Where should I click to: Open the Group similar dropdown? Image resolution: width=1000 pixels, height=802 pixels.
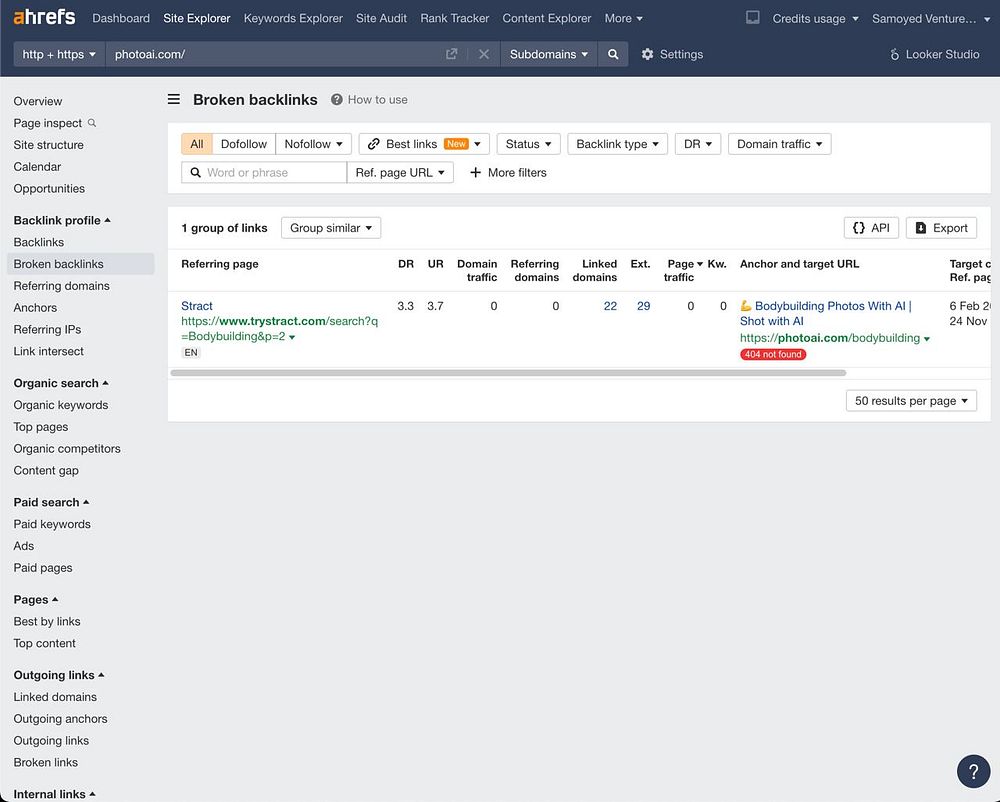click(x=331, y=228)
